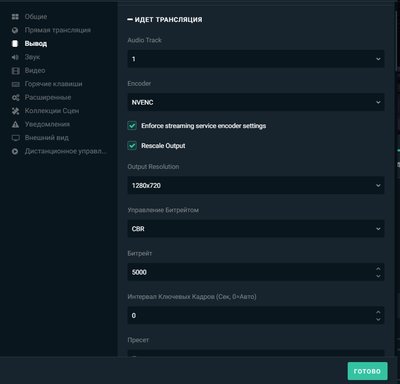This screenshot has height=384, width=400.
Task: Collapse the Идет трансляция section
Action: (x=130, y=20)
